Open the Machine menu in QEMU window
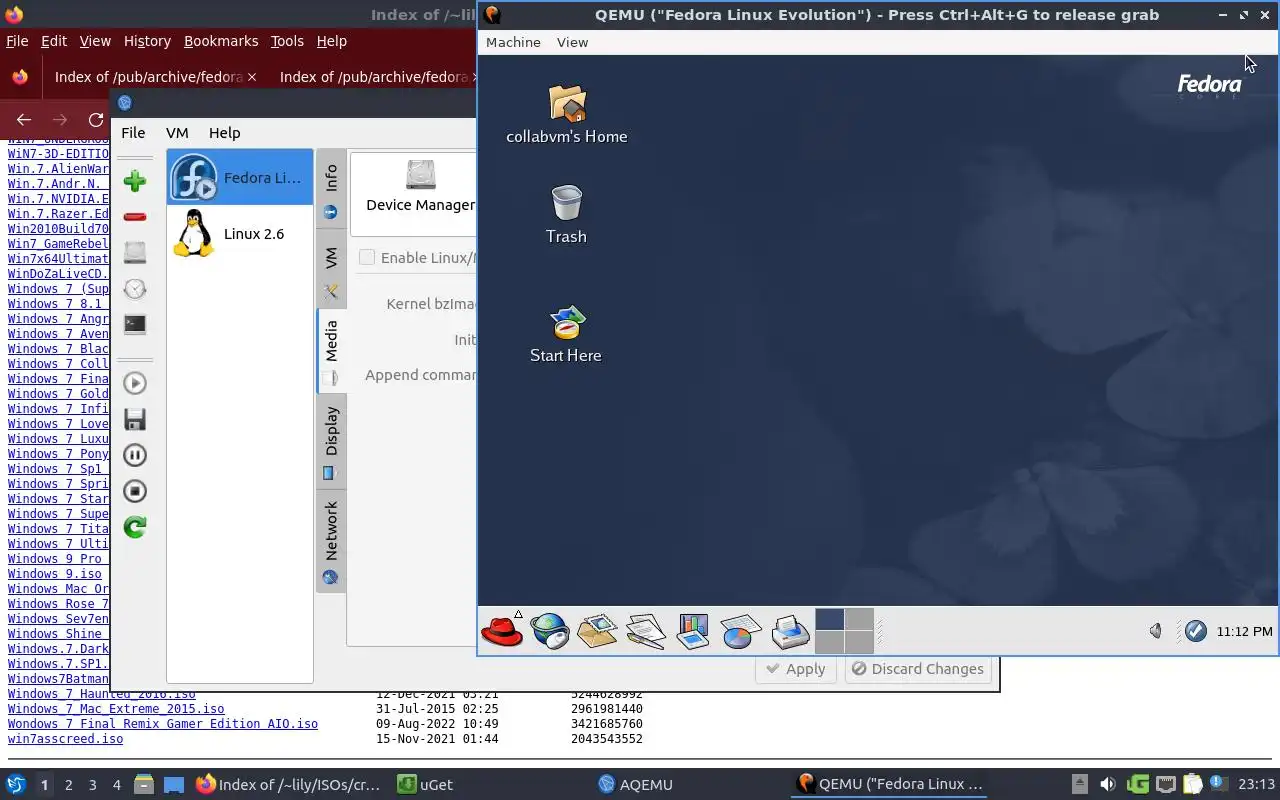Image resolution: width=1280 pixels, height=800 pixels. coord(513,42)
